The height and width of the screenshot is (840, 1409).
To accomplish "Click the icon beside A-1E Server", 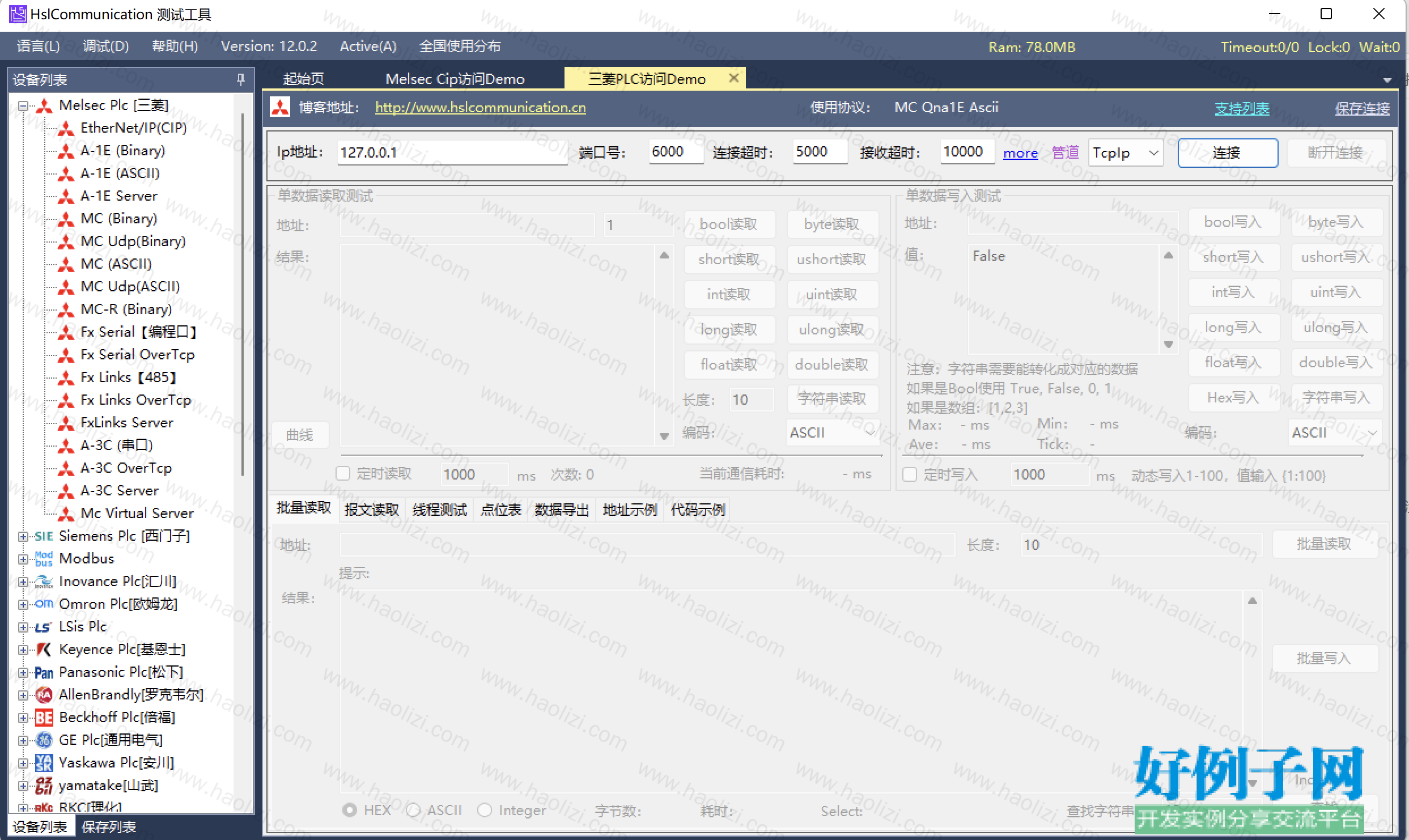I will coord(66,197).
